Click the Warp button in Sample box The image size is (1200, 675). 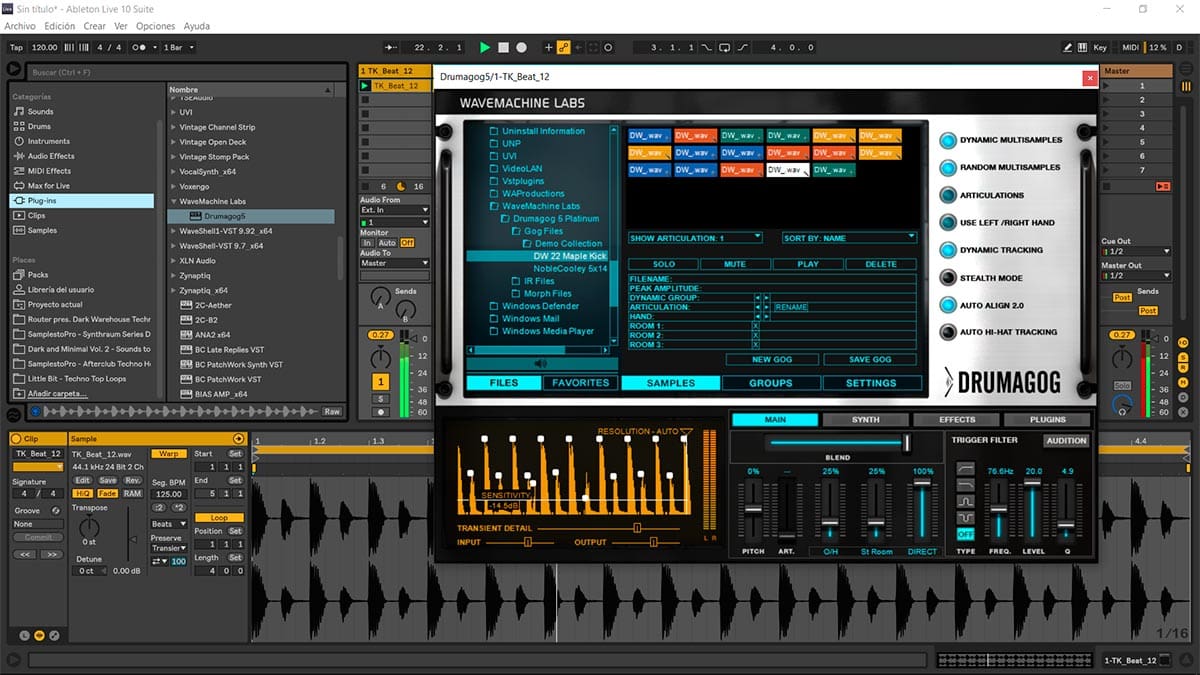point(169,454)
